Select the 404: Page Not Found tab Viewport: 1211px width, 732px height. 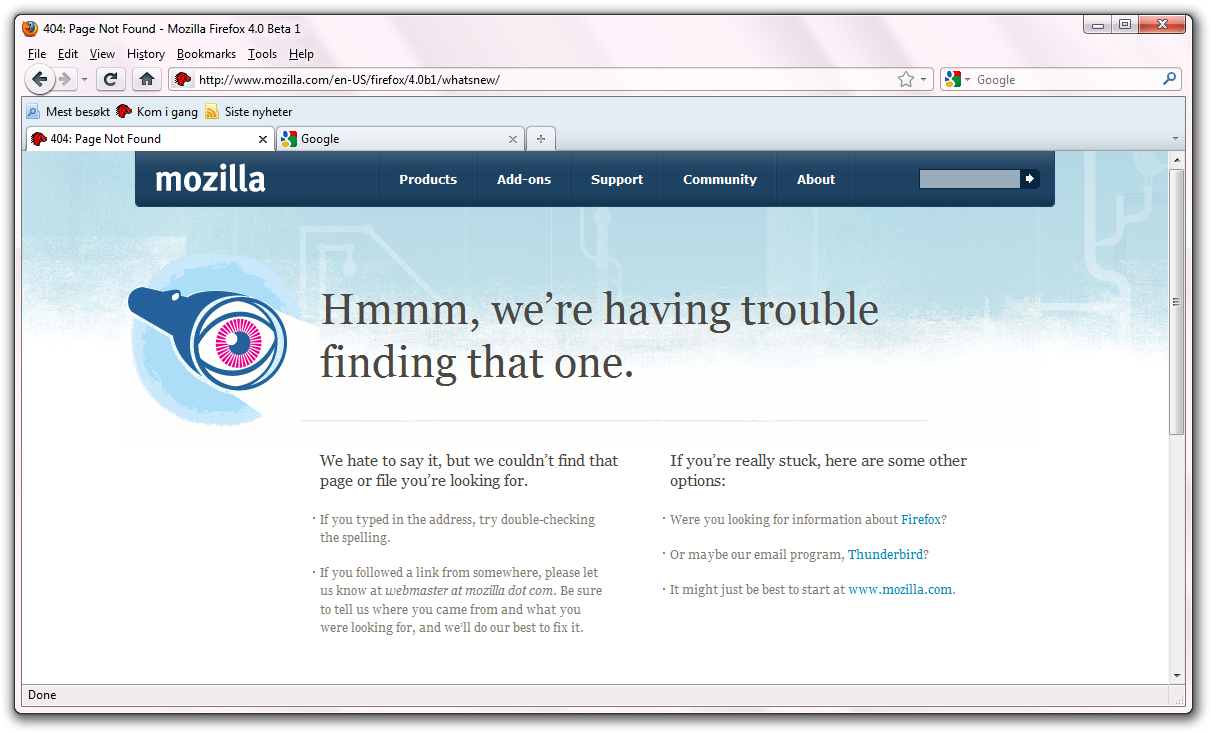pos(150,139)
